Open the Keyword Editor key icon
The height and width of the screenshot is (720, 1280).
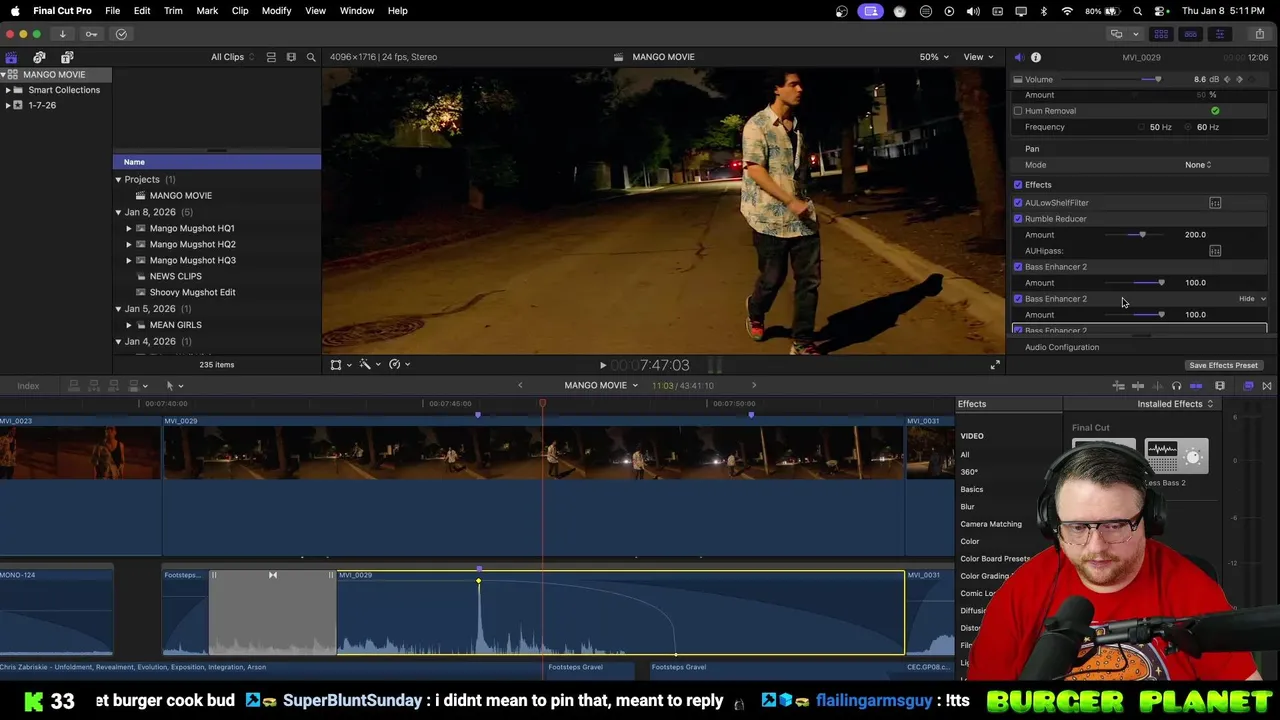(x=91, y=34)
